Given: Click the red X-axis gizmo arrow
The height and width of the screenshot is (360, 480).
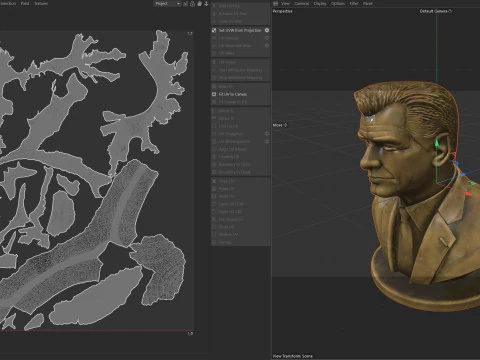Looking at the screenshot, I should click(x=468, y=194).
